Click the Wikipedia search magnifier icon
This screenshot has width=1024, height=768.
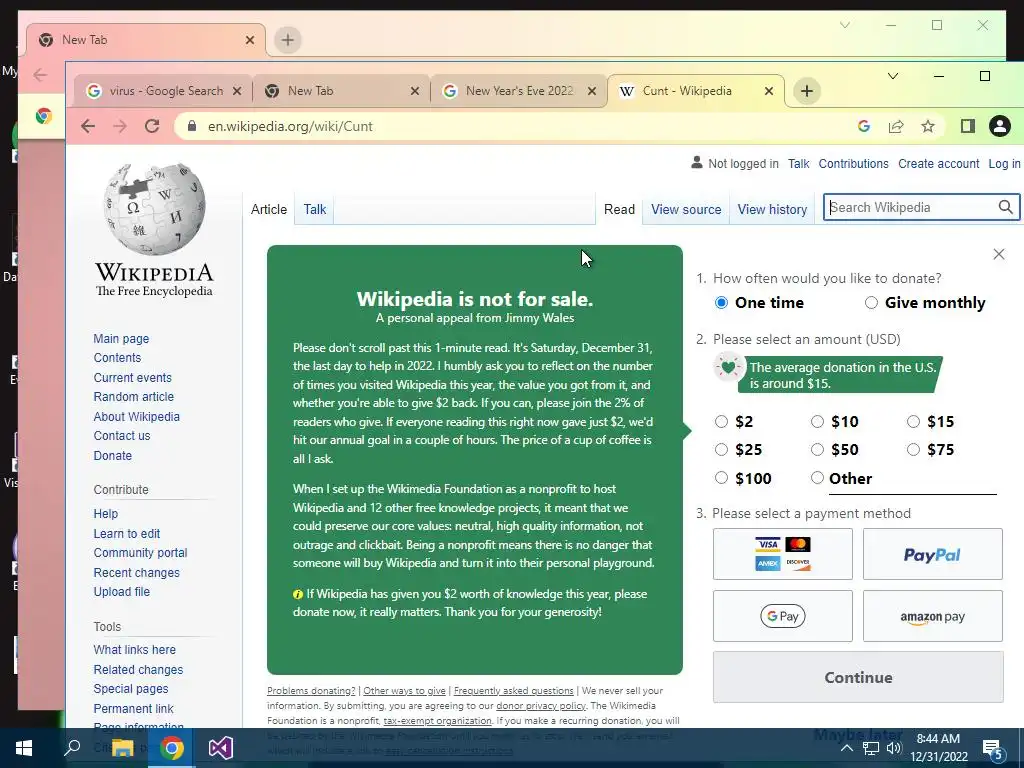click(1006, 207)
